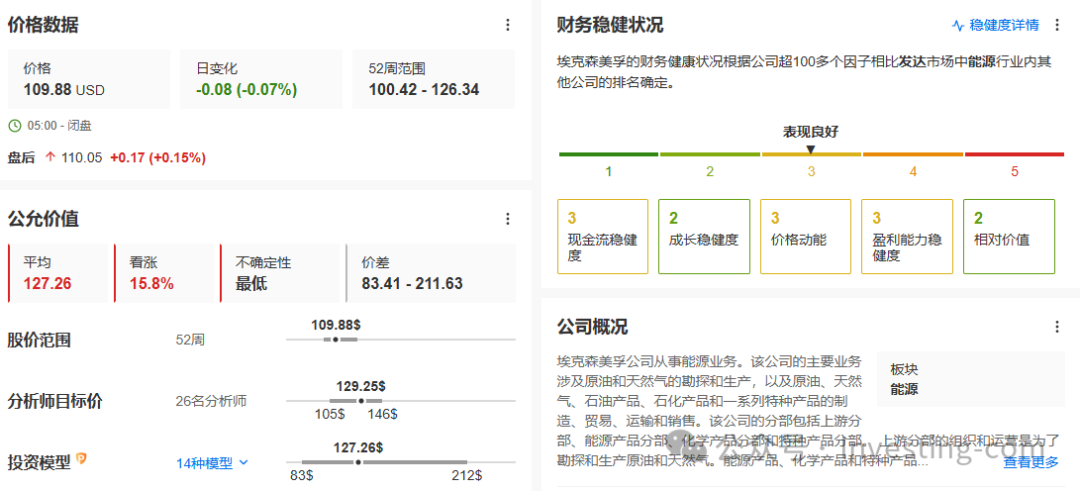Viewport: 1080px width, 491px height.
Task: Click the 公司概况 panel heading
Action: 592,327
